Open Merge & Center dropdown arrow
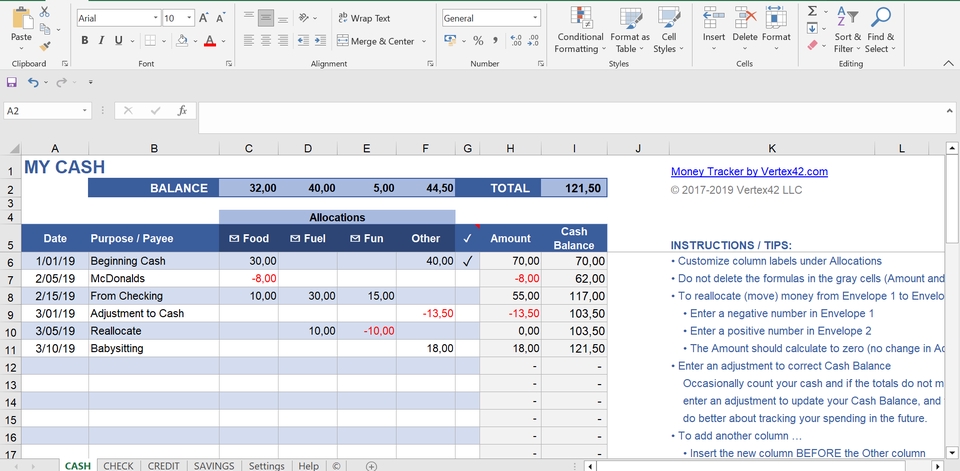The height and width of the screenshot is (471, 960). (423, 42)
